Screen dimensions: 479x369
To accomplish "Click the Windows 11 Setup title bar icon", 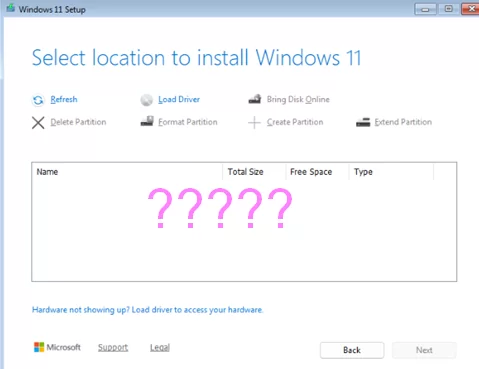I will coord(10,8).
